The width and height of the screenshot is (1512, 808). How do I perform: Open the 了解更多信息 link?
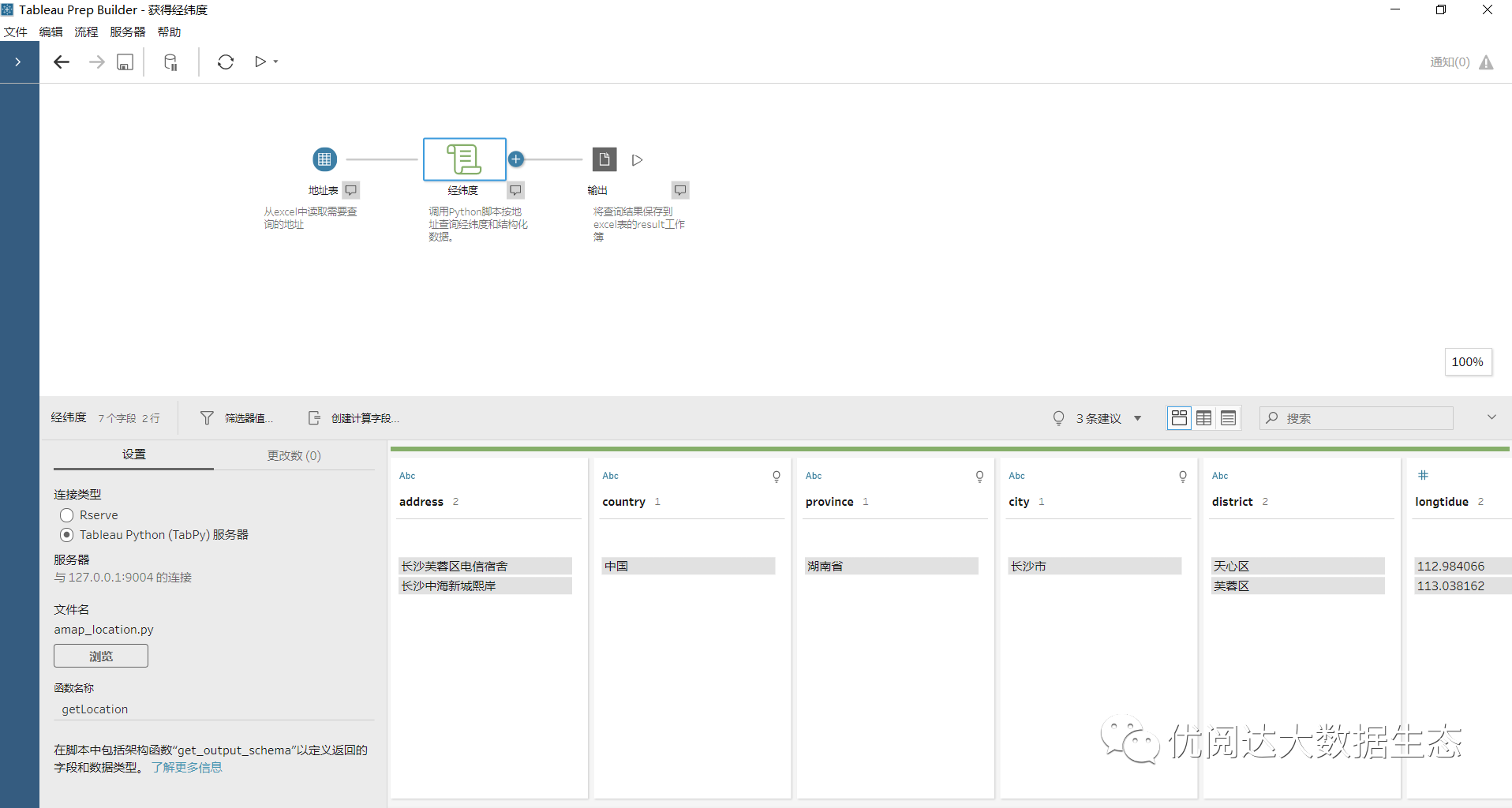(x=187, y=768)
